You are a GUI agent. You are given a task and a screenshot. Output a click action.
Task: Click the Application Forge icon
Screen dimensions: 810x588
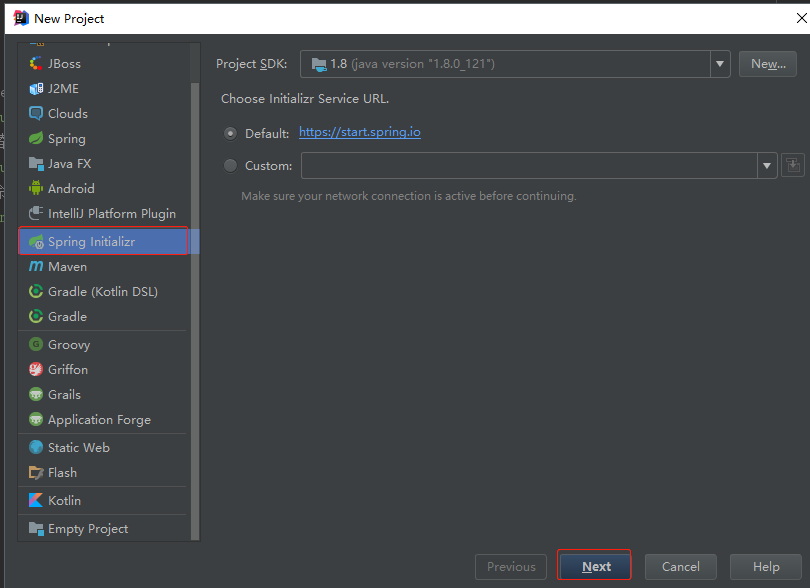click(x=36, y=420)
